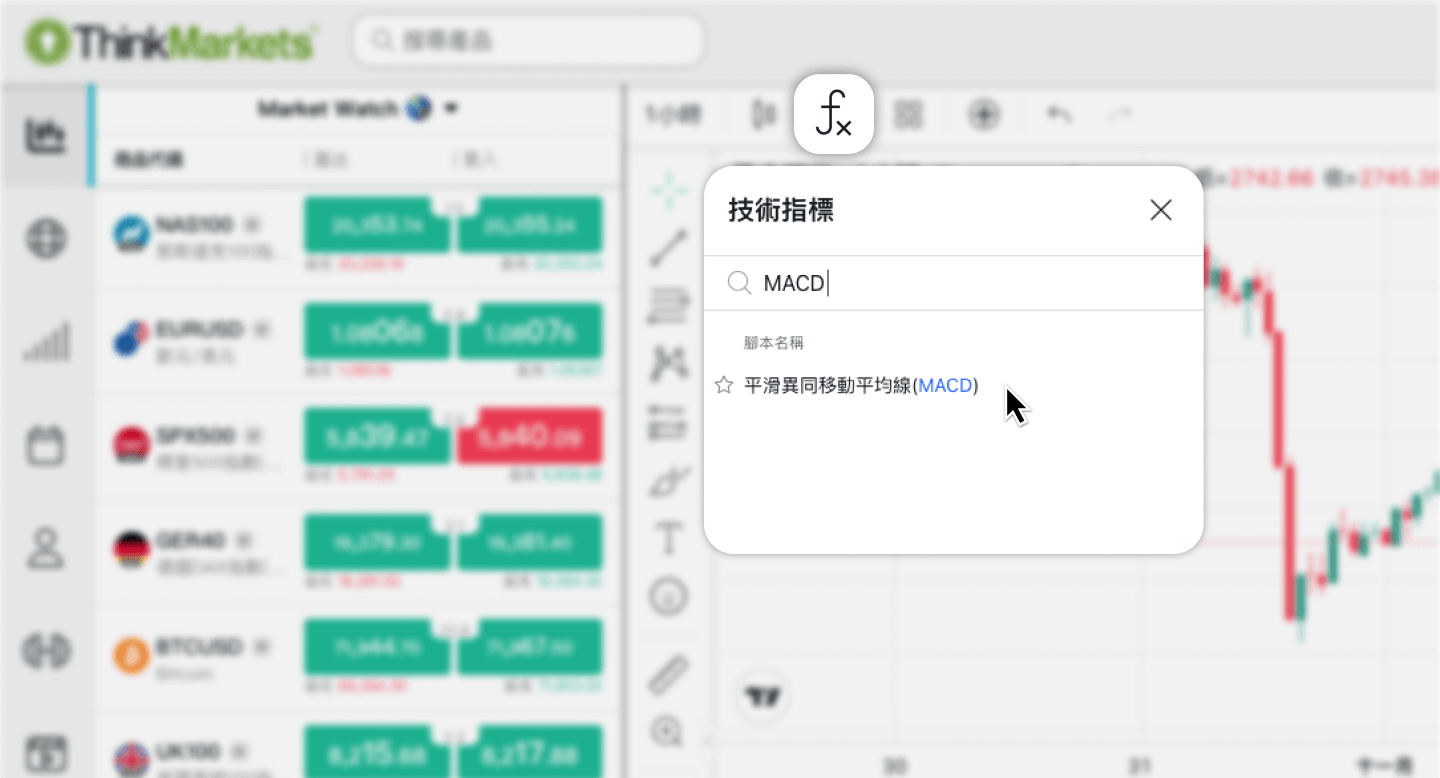Screen dimensions: 1440x778
Task: Open the candle chart type selector
Action: 762,114
